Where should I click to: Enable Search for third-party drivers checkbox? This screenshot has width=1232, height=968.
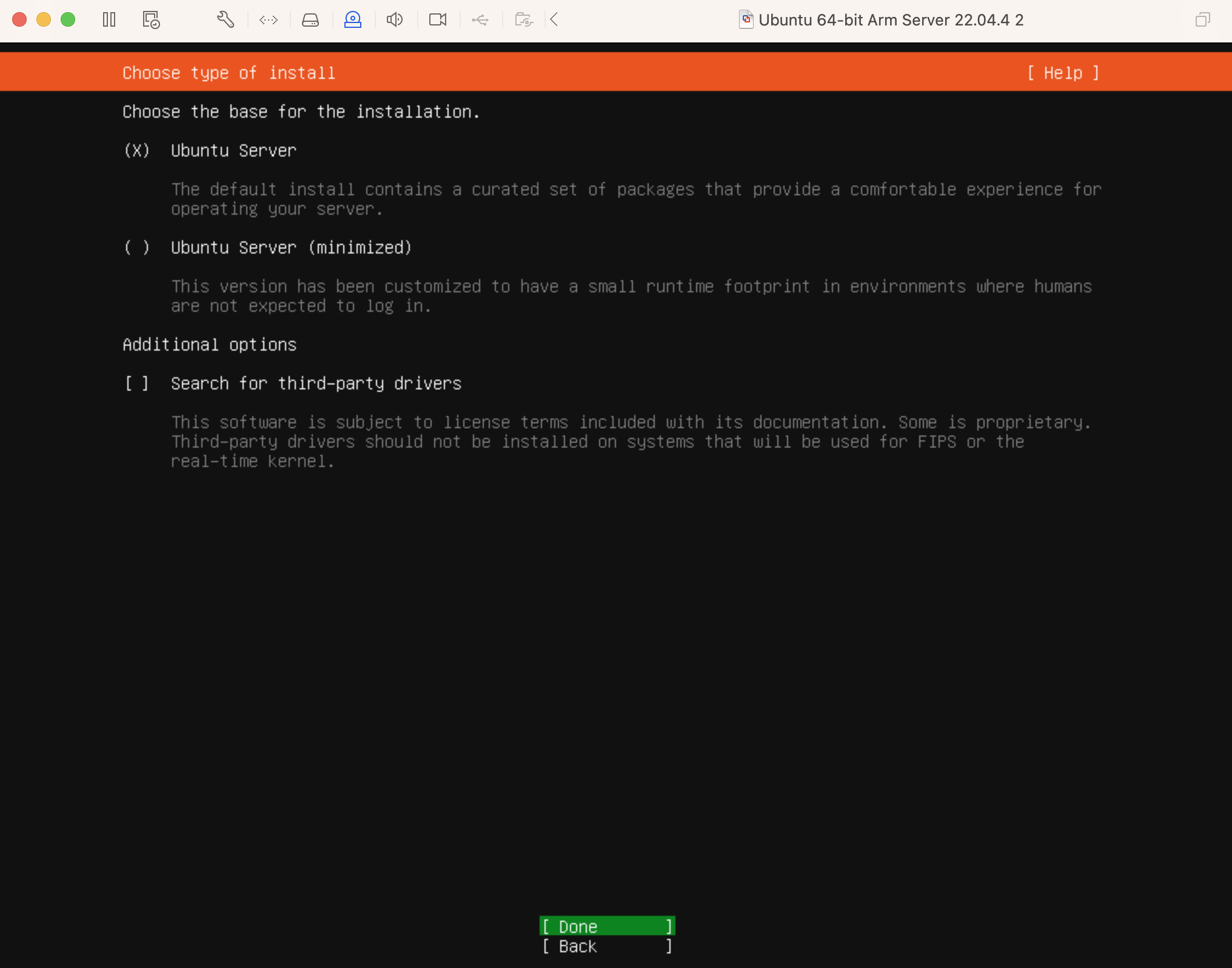click(137, 383)
